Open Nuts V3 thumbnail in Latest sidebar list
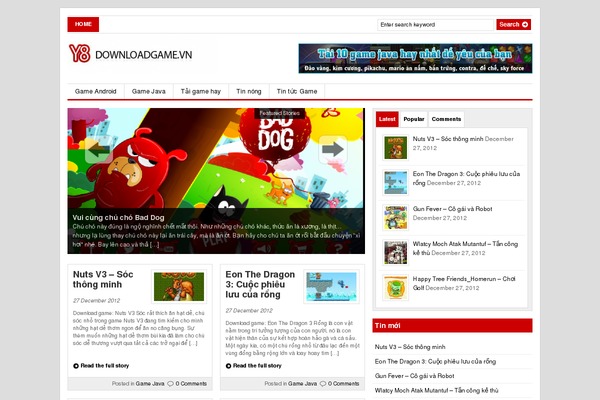Screen dimensions: 600x400 [395, 147]
